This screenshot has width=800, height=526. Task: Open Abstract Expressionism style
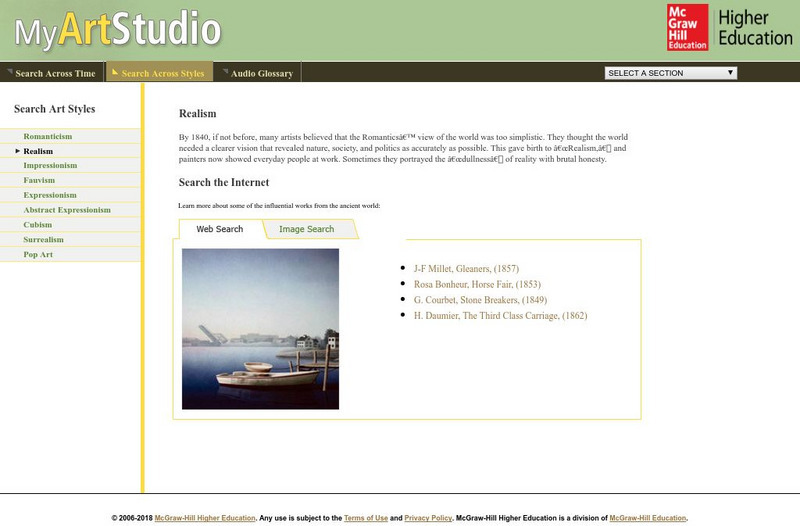pos(67,210)
